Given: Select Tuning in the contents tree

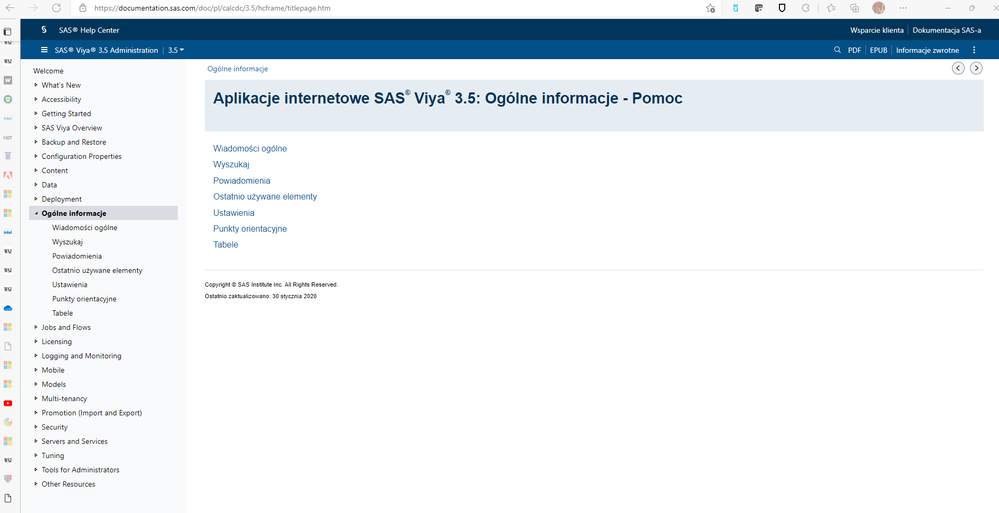Looking at the screenshot, I should (53, 456).
